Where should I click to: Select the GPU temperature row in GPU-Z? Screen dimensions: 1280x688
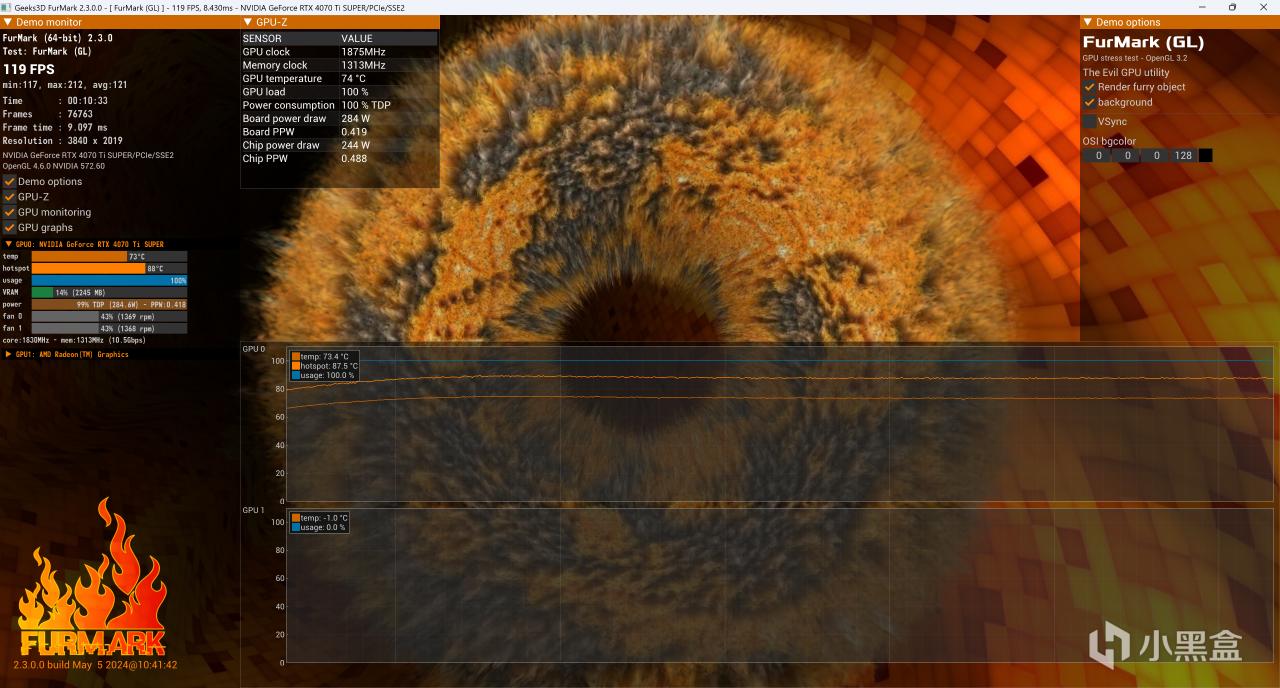coord(339,78)
